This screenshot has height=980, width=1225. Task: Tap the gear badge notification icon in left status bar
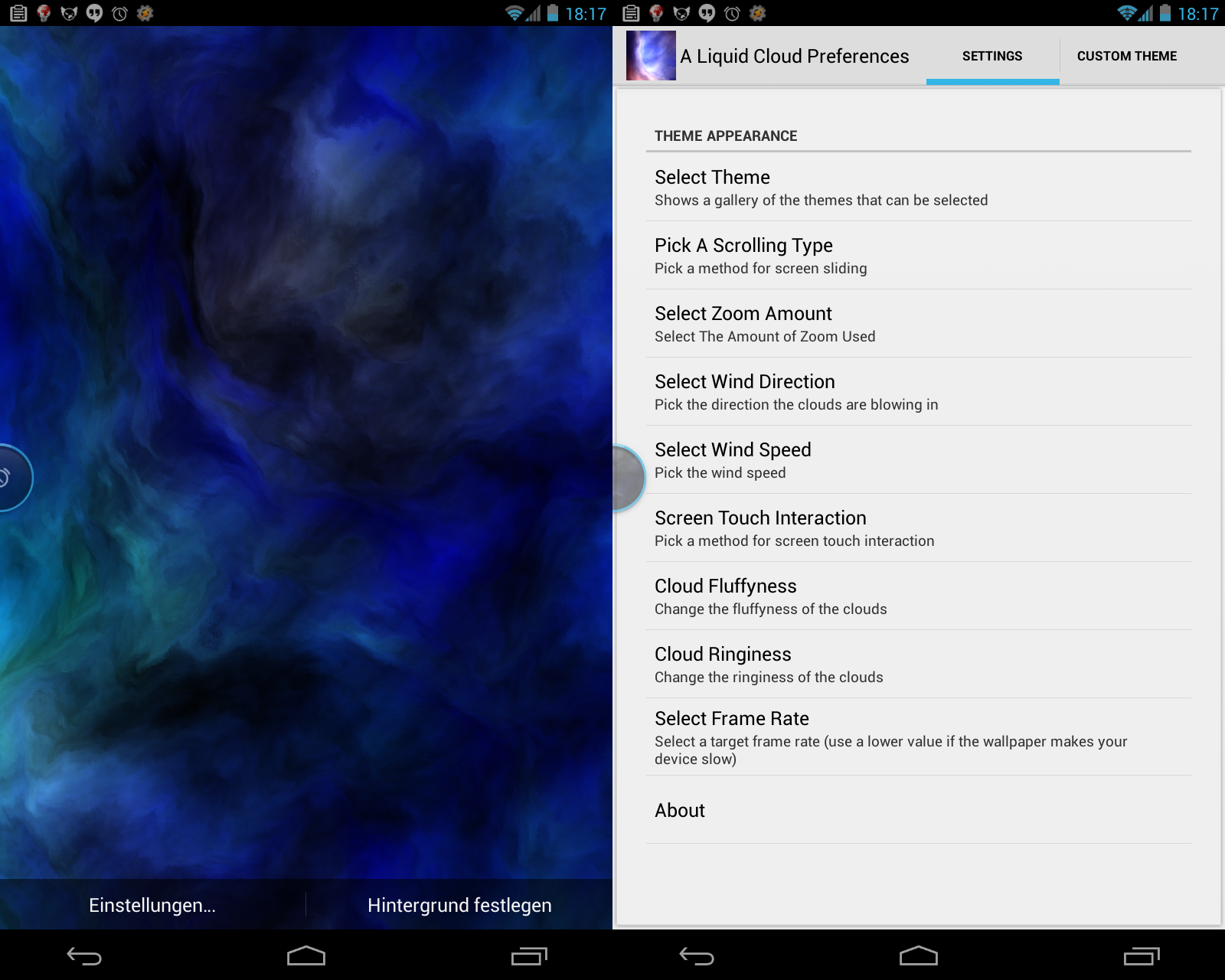coord(145,13)
